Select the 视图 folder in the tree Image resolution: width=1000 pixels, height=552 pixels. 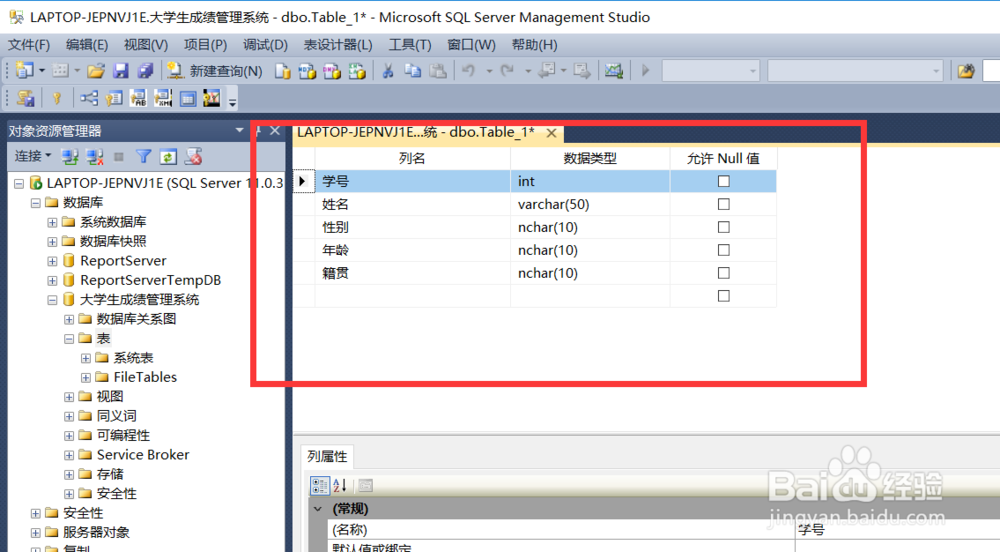[x=110, y=396]
